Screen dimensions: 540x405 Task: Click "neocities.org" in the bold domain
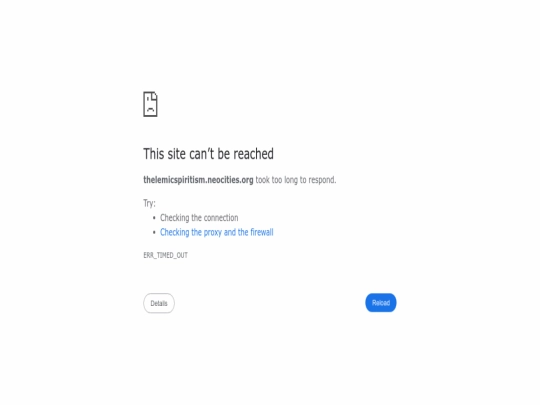(x=230, y=180)
